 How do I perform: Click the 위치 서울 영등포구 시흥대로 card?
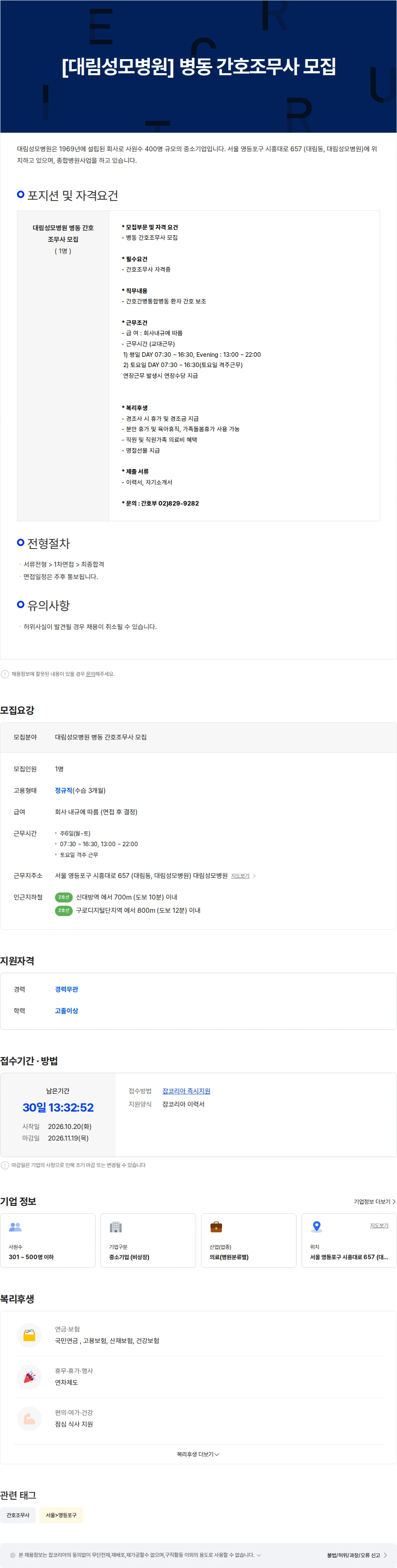pyautogui.click(x=349, y=1241)
